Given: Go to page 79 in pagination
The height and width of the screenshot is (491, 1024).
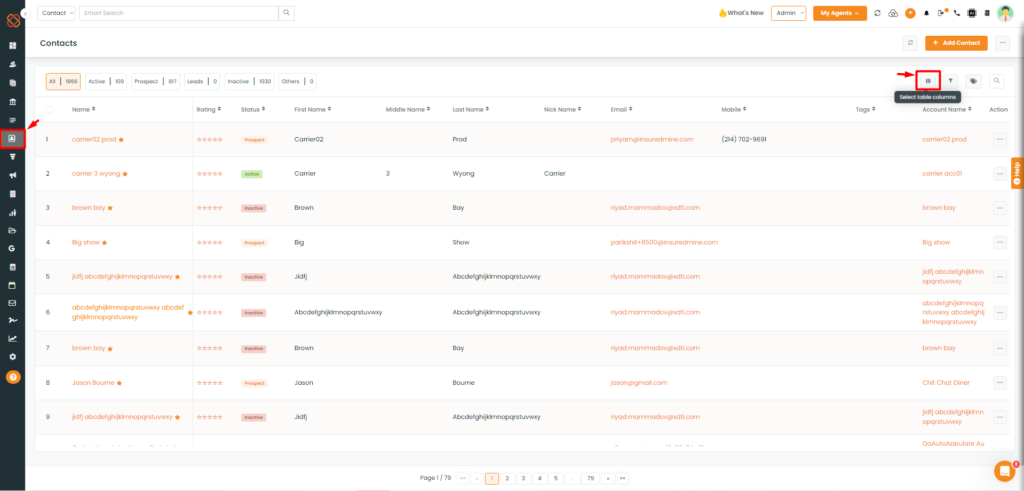Looking at the screenshot, I should pyautogui.click(x=590, y=479).
